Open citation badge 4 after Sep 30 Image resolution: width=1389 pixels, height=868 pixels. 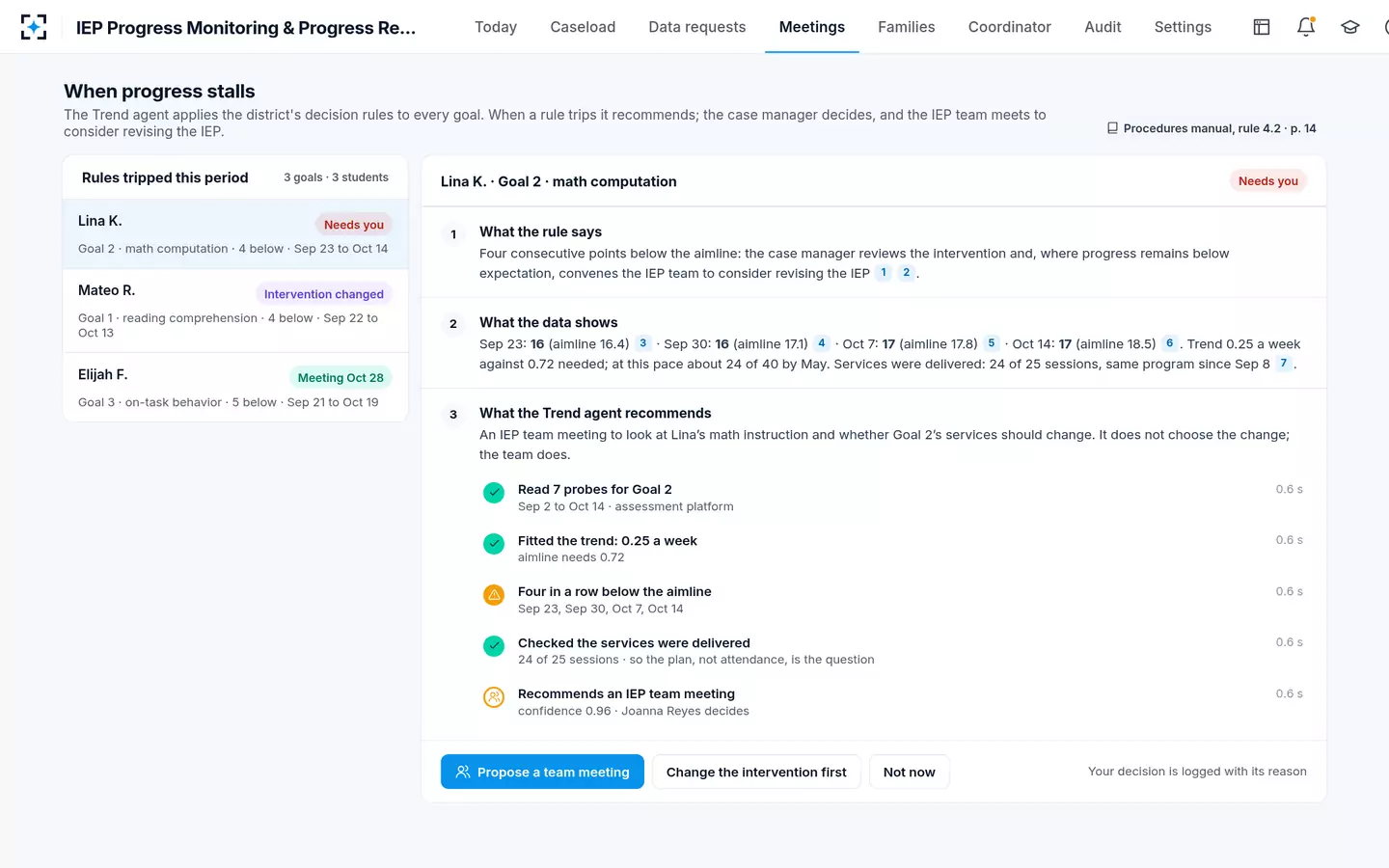(x=822, y=343)
